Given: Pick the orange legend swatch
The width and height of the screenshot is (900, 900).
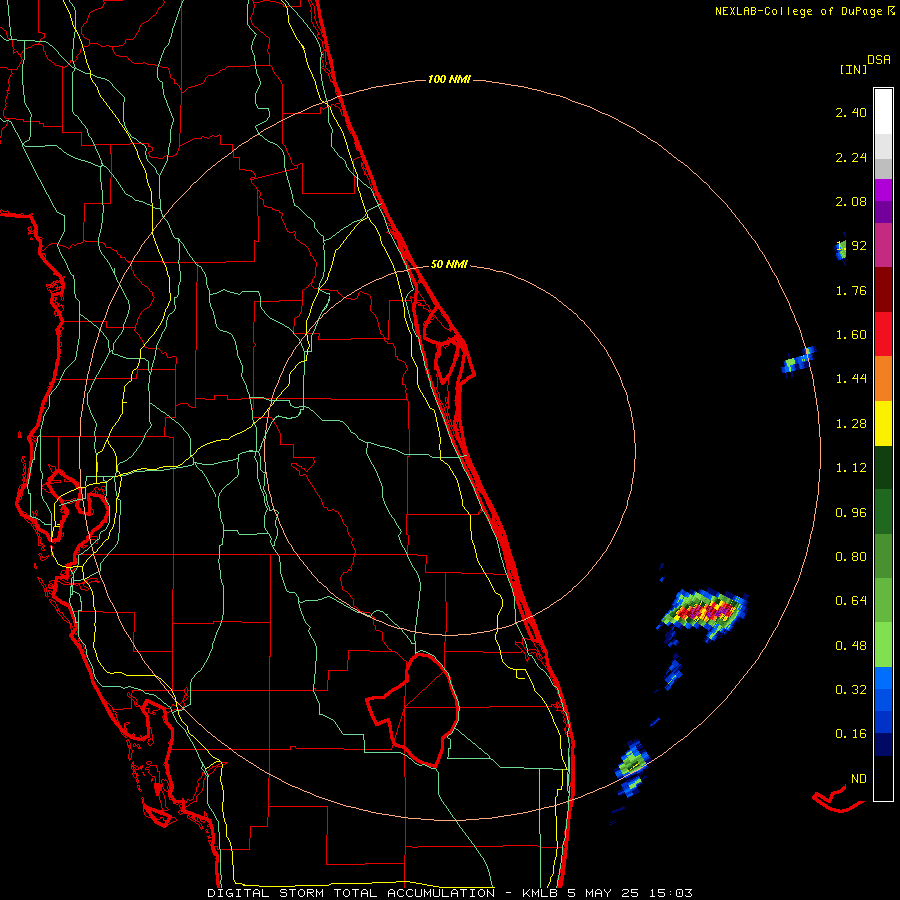Looking at the screenshot, I should point(883,378).
